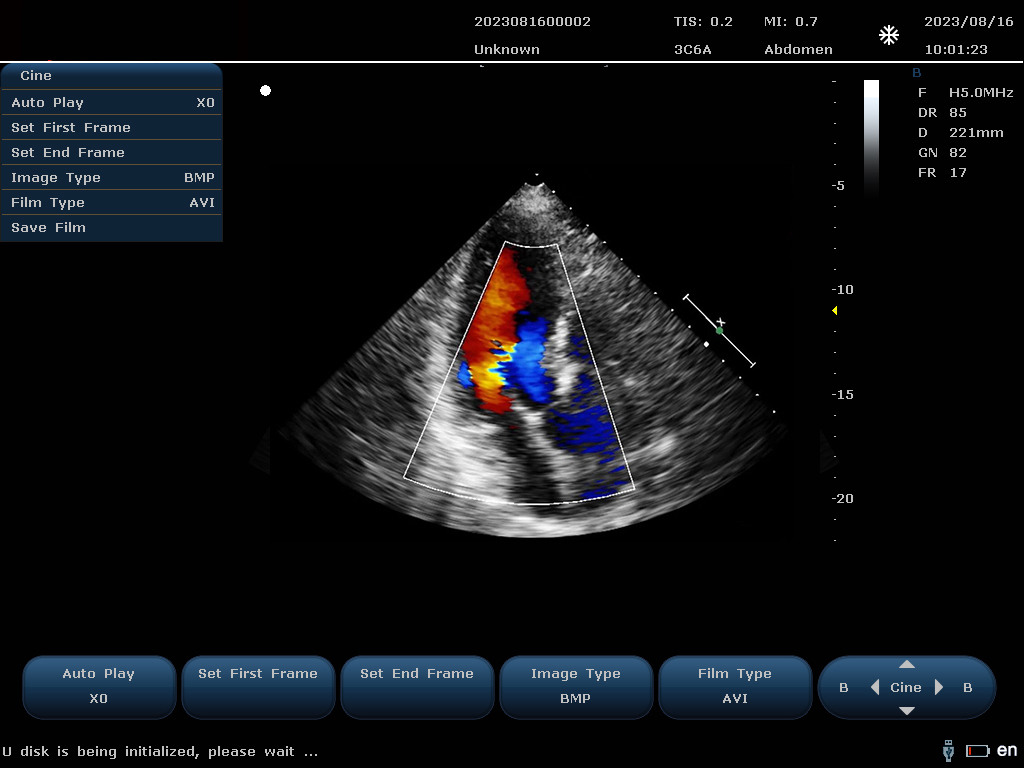Click the freeze snowflake icon in header

click(888, 36)
